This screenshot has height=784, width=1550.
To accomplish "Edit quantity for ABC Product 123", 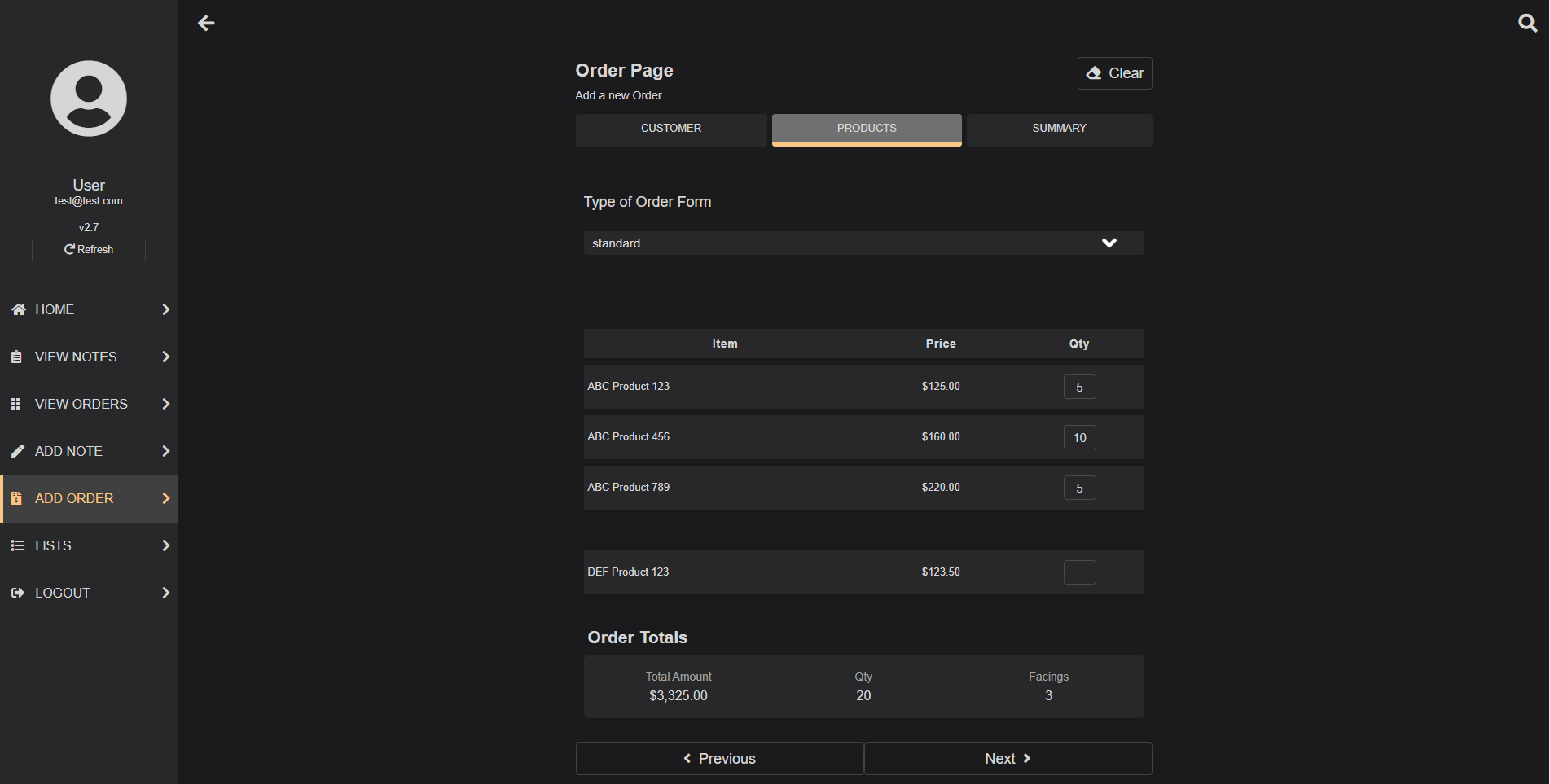I will [x=1079, y=387].
